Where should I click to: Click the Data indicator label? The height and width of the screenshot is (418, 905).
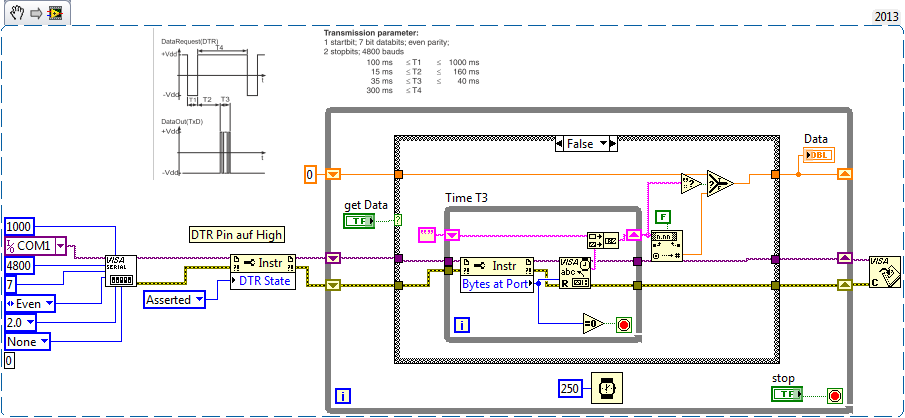click(x=816, y=139)
